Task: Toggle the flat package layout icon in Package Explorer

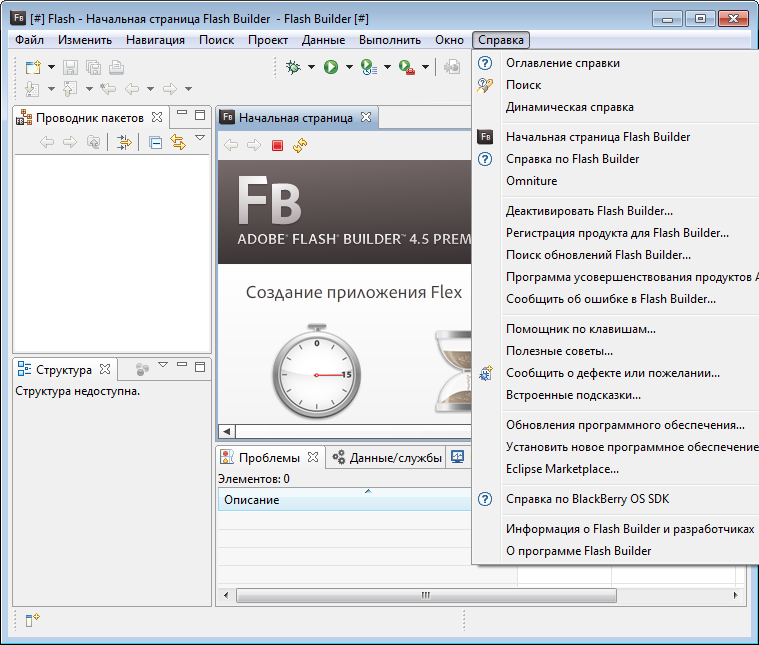Action: coord(124,142)
